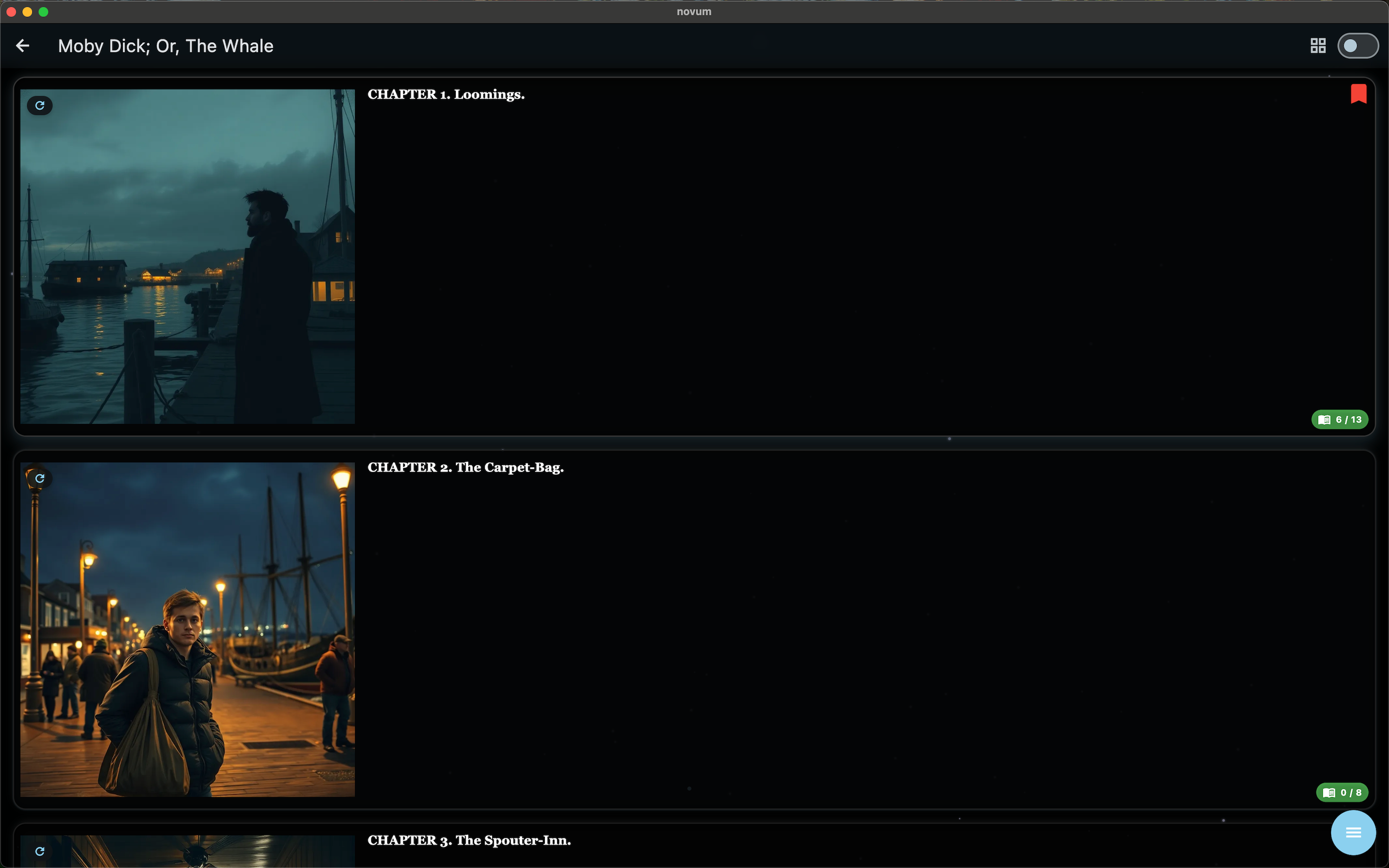Click the red bookmark on Chapter 1

(x=1359, y=94)
